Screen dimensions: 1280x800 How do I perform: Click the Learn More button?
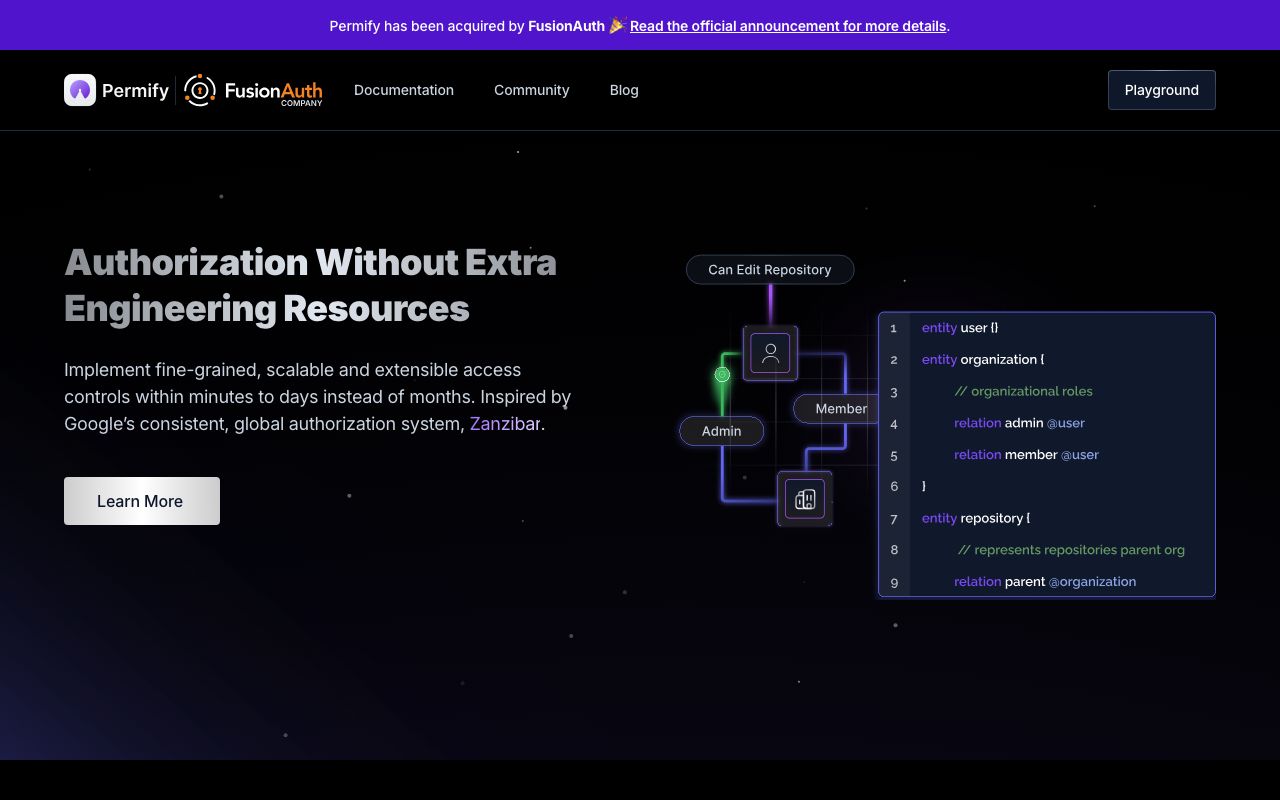[142, 501]
